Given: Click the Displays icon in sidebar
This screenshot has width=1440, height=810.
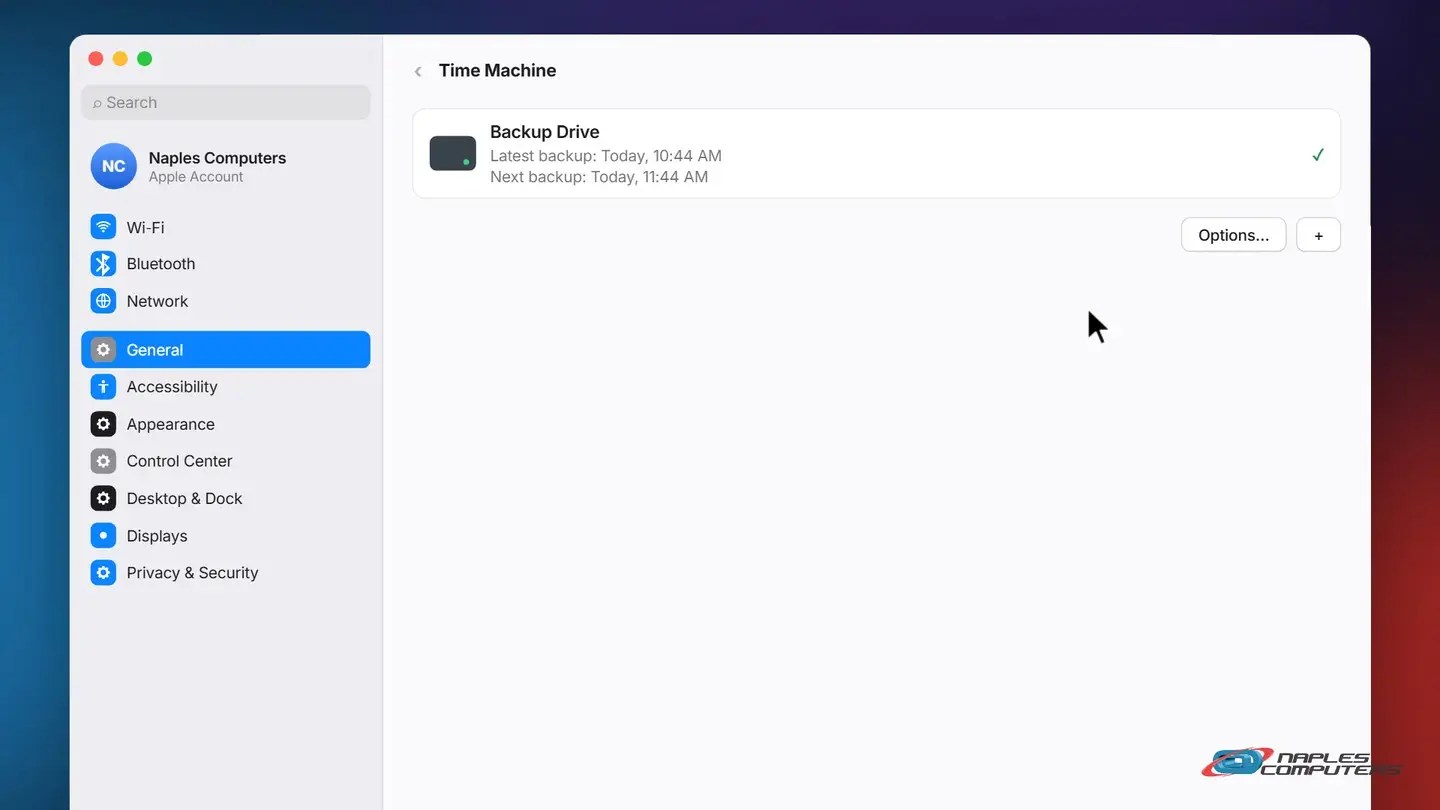Looking at the screenshot, I should (x=103, y=536).
